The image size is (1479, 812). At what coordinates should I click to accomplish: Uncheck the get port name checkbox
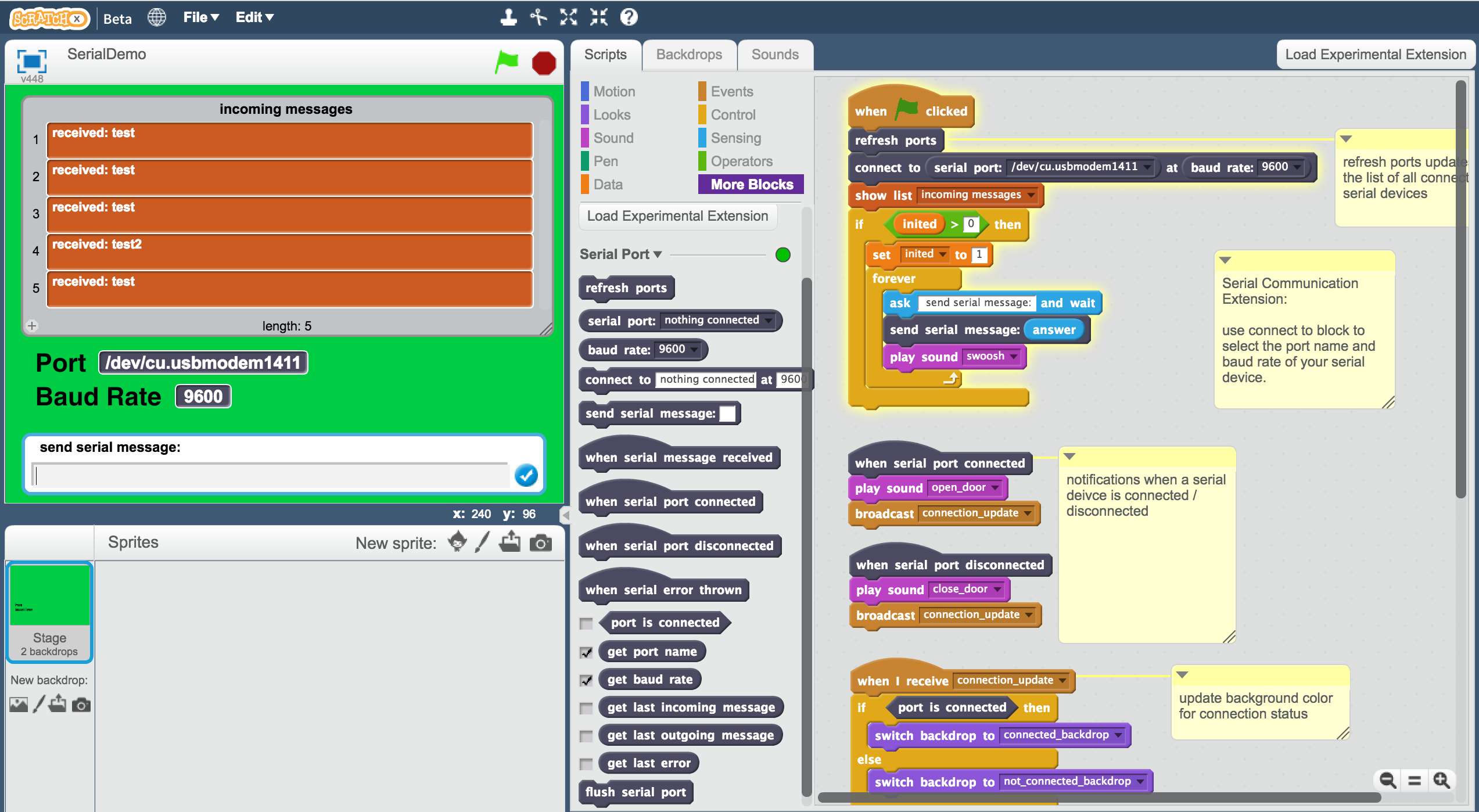pos(586,652)
